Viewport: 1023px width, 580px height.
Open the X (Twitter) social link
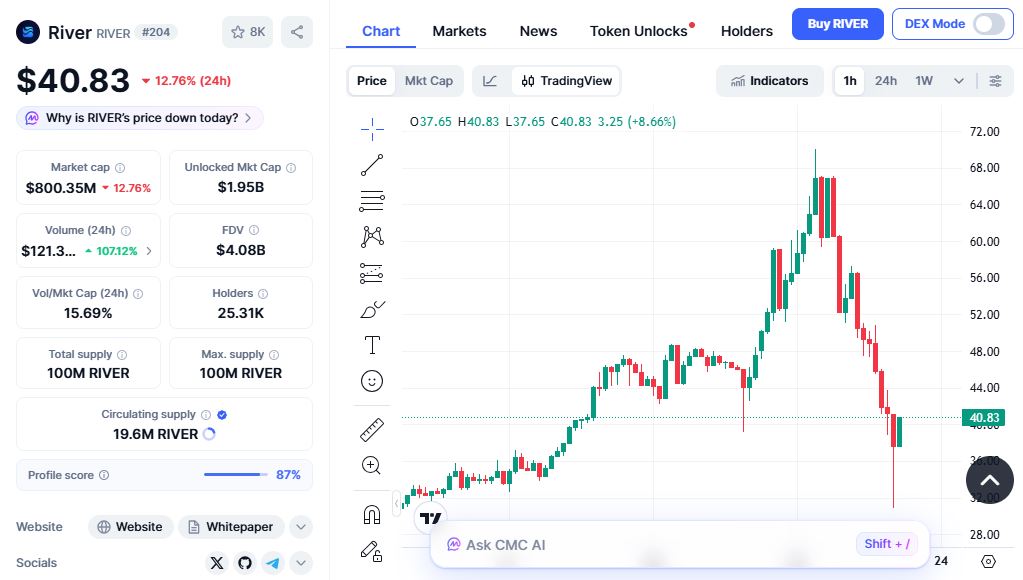217,563
